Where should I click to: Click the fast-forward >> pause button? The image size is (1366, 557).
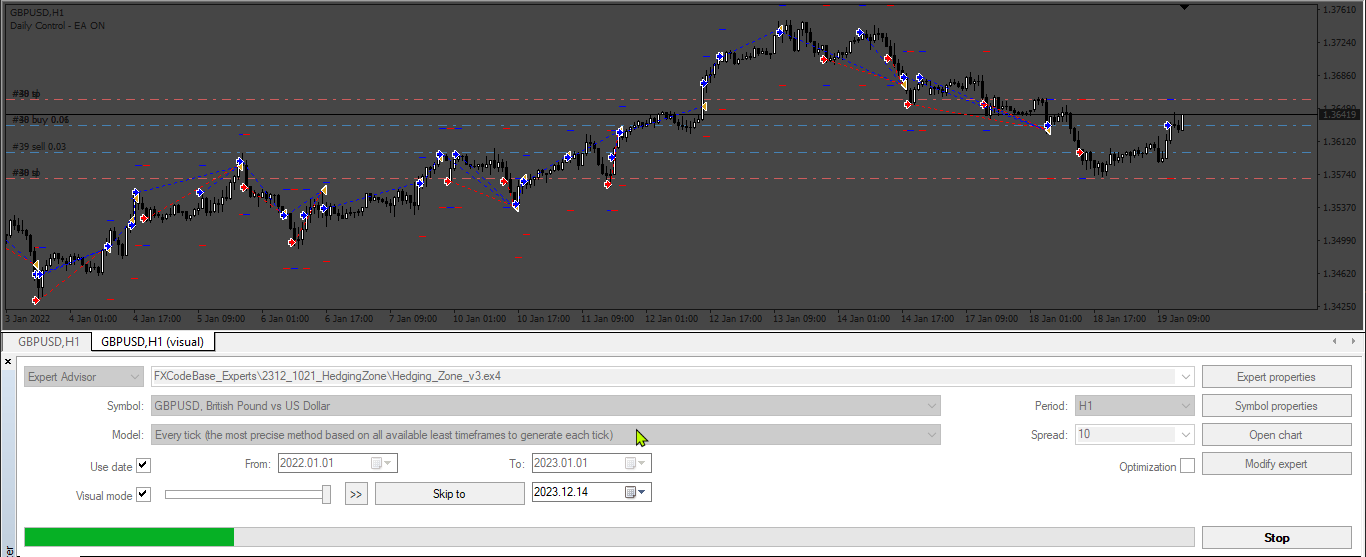tap(357, 493)
